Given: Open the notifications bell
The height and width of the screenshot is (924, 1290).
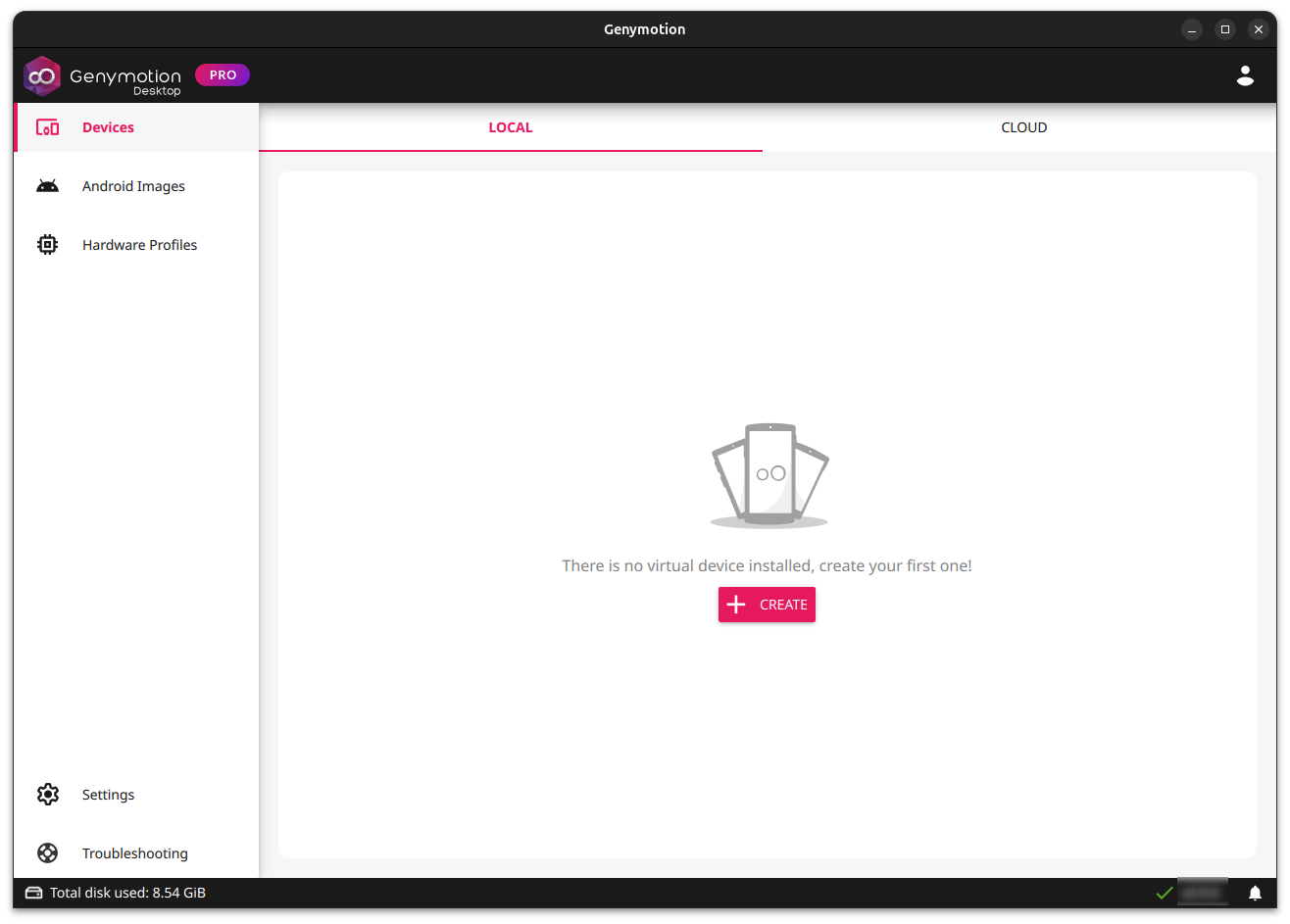Looking at the screenshot, I should click(x=1255, y=893).
